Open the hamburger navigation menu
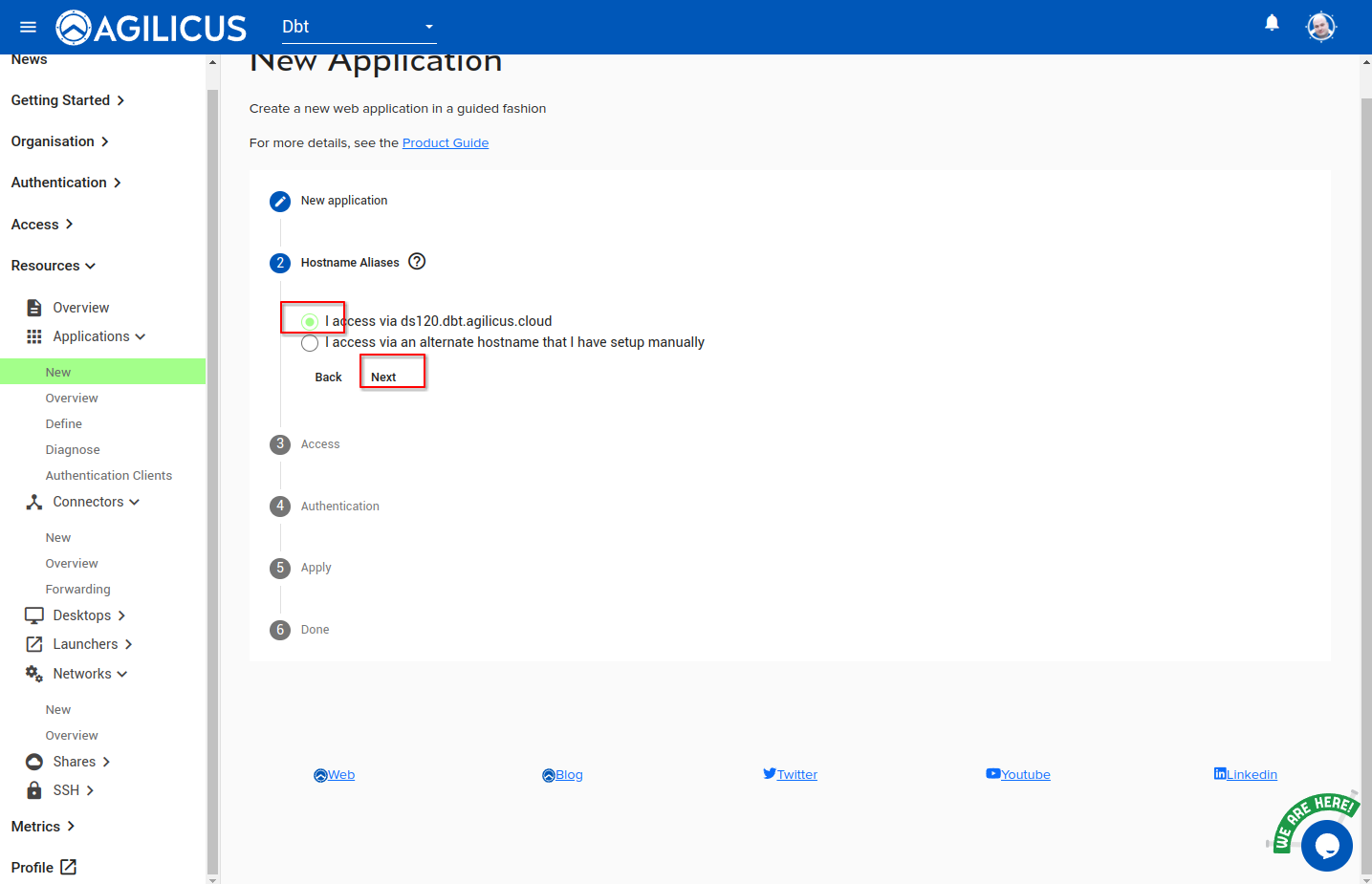Image resolution: width=1372 pixels, height=884 pixels. (28, 27)
